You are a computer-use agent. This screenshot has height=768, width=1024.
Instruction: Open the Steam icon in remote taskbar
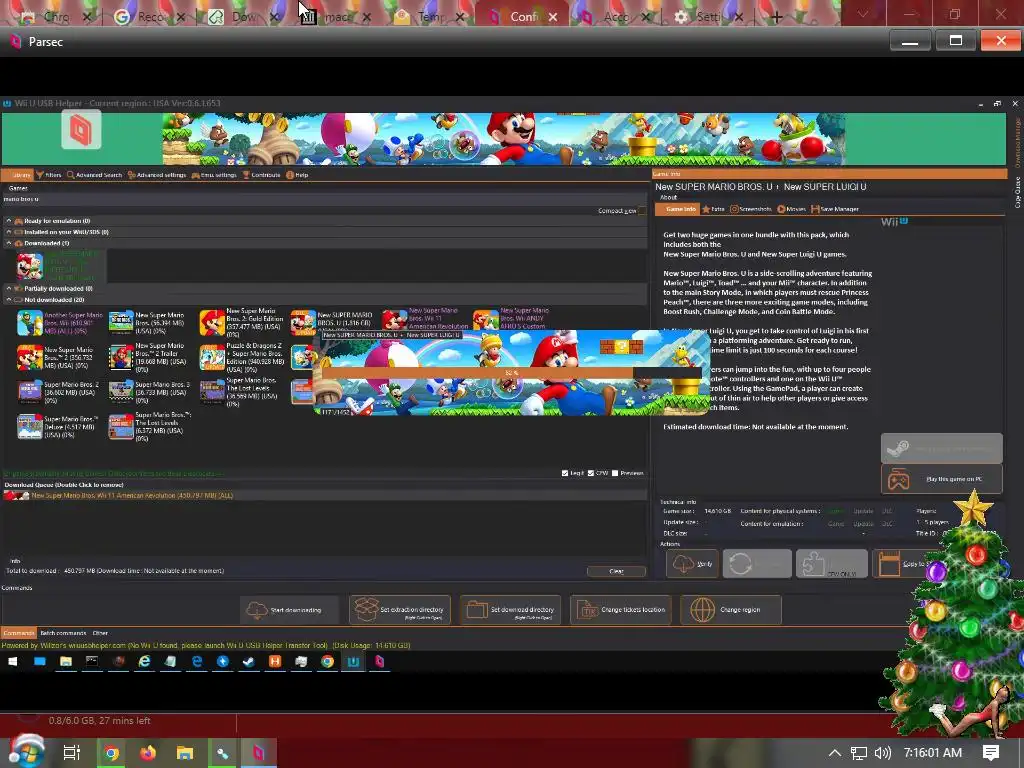click(x=249, y=662)
